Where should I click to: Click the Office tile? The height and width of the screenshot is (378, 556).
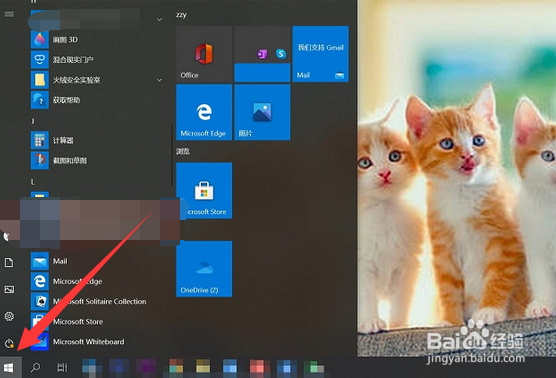[204, 54]
